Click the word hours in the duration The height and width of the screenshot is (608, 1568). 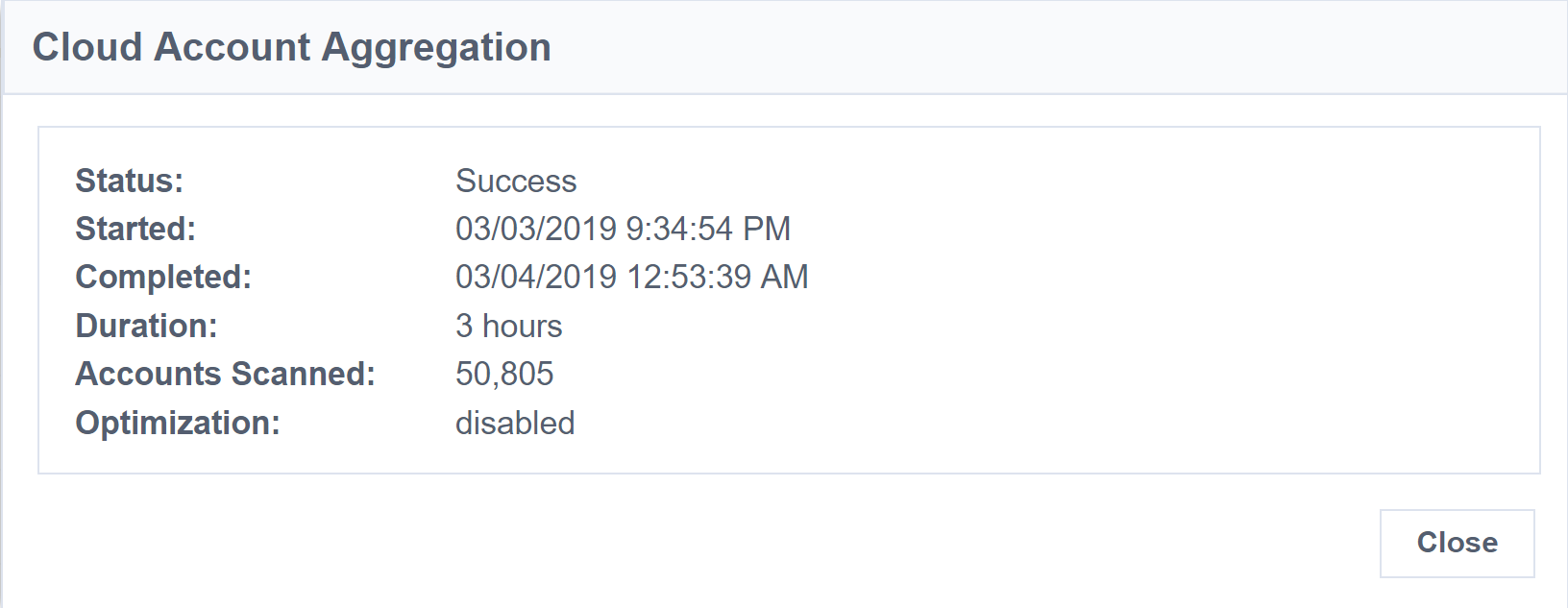coord(522,326)
